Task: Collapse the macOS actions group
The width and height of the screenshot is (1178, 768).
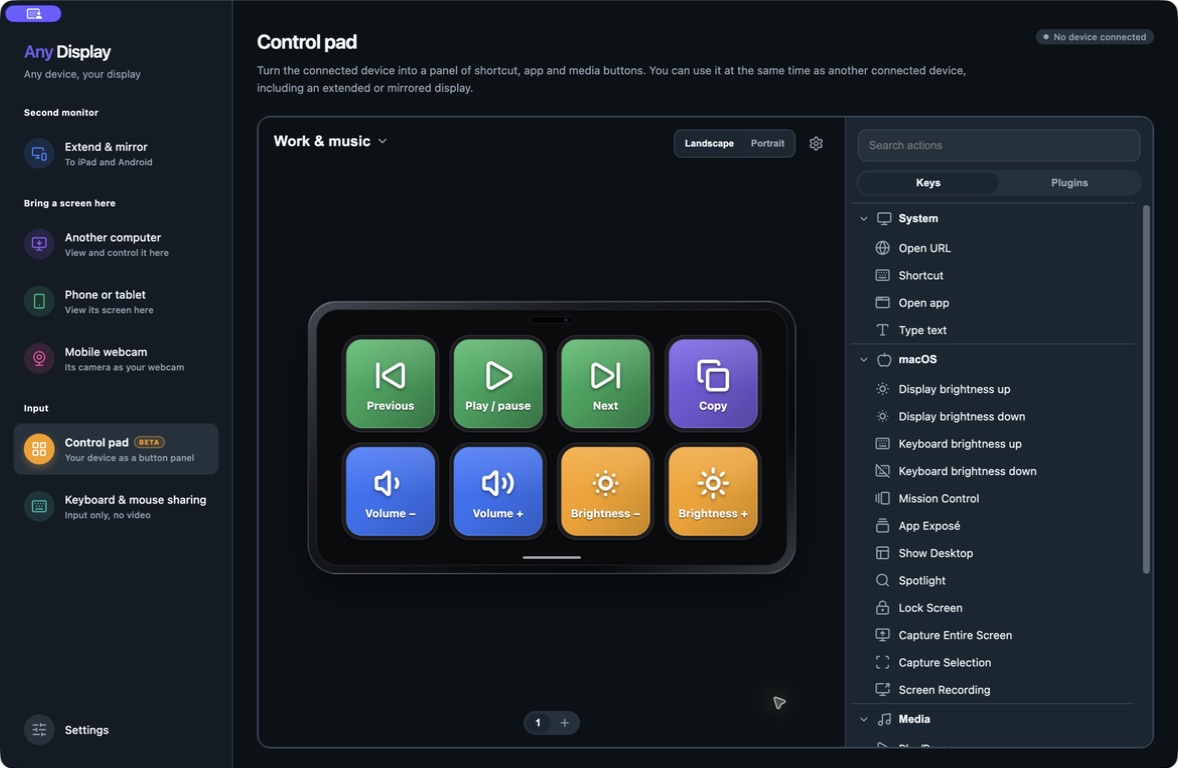Action: tap(864, 360)
